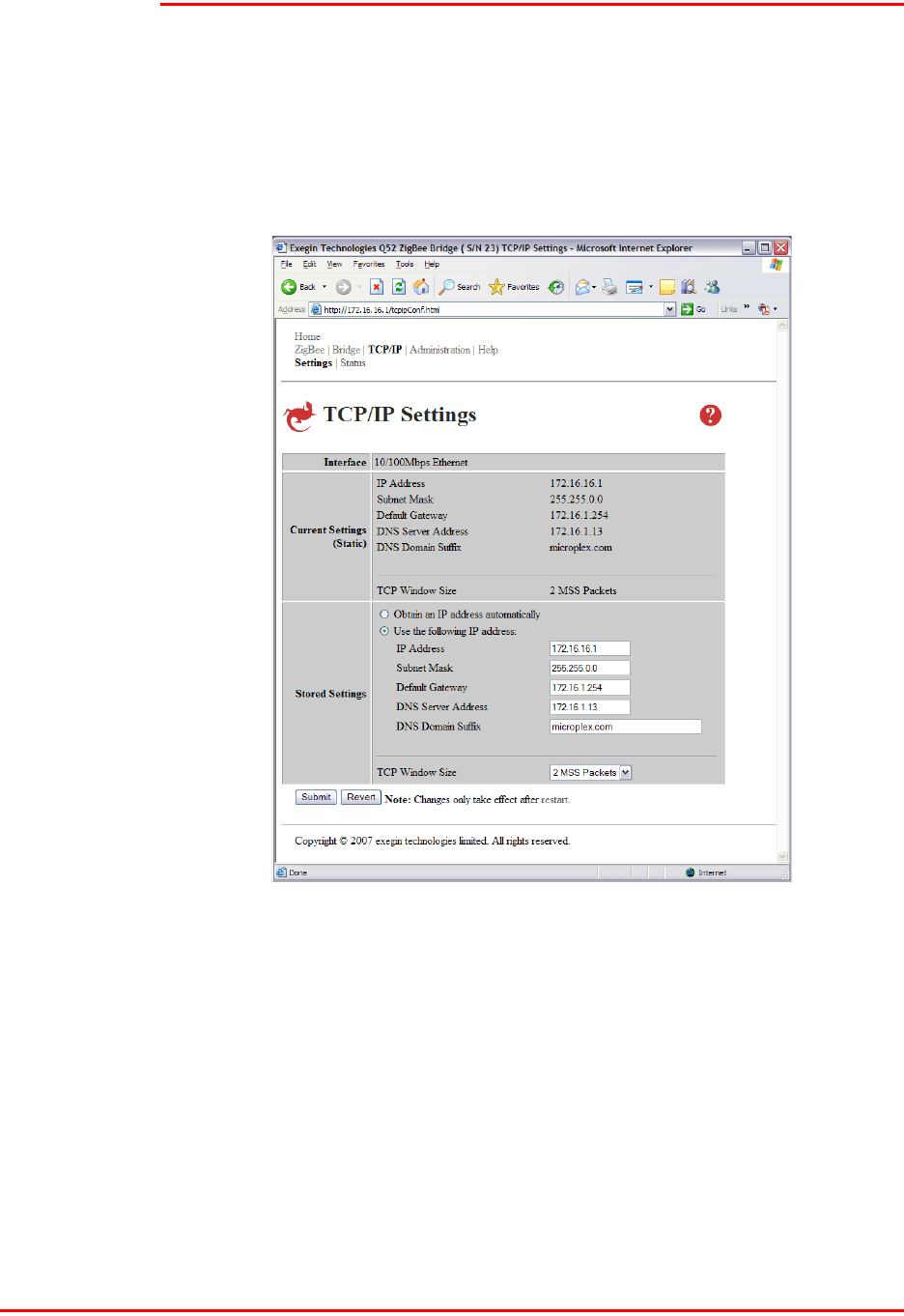Image resolution: width=904 pixels, height=1316 pixels.
Task: Open the Mail icon dropdown arrow
Action: (x=594, y=287)
